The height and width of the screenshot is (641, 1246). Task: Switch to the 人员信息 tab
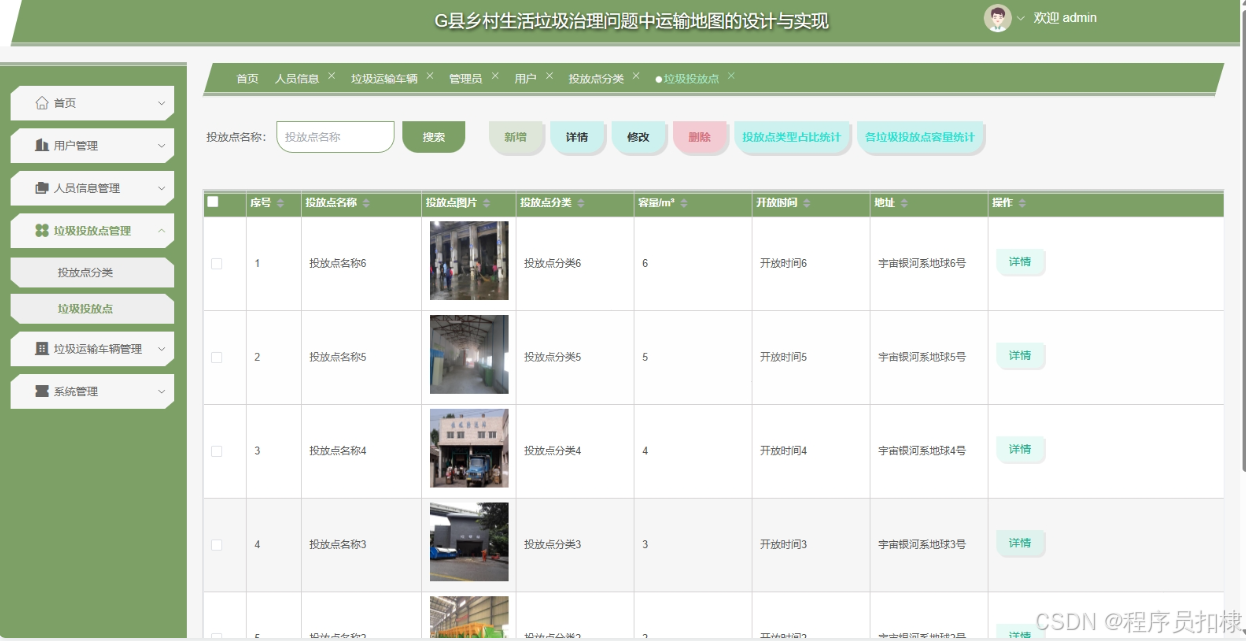pos(297,79)
